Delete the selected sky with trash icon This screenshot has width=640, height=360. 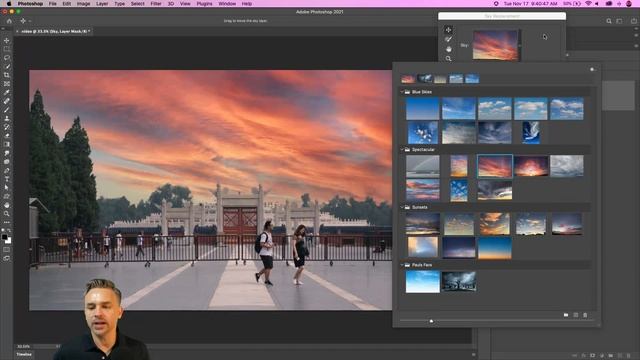585,315
